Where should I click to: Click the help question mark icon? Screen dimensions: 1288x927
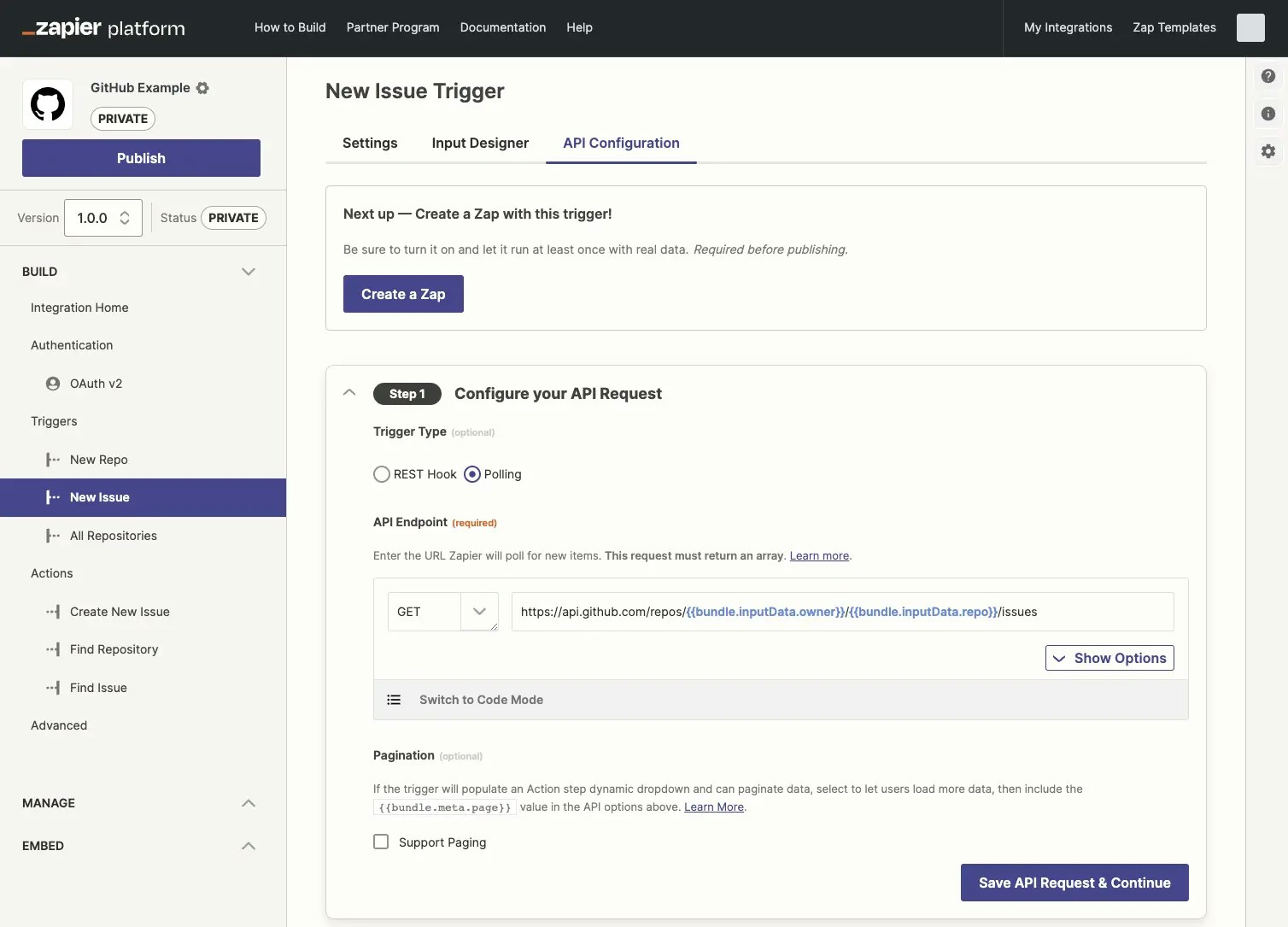pyautogui.click(x=1268, y=76)
